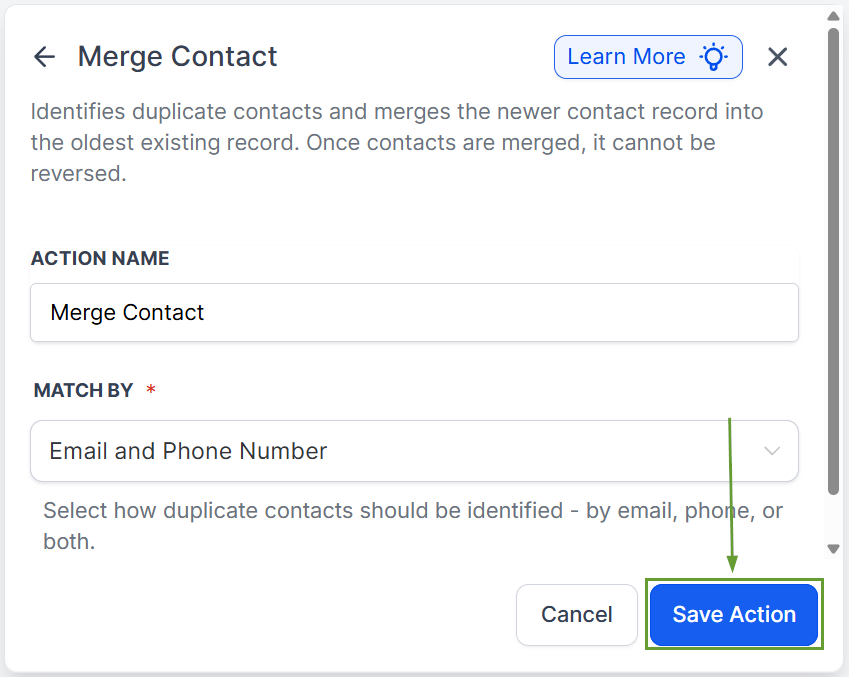Click the lightbulb icon beside Learn More

[713, 57]
